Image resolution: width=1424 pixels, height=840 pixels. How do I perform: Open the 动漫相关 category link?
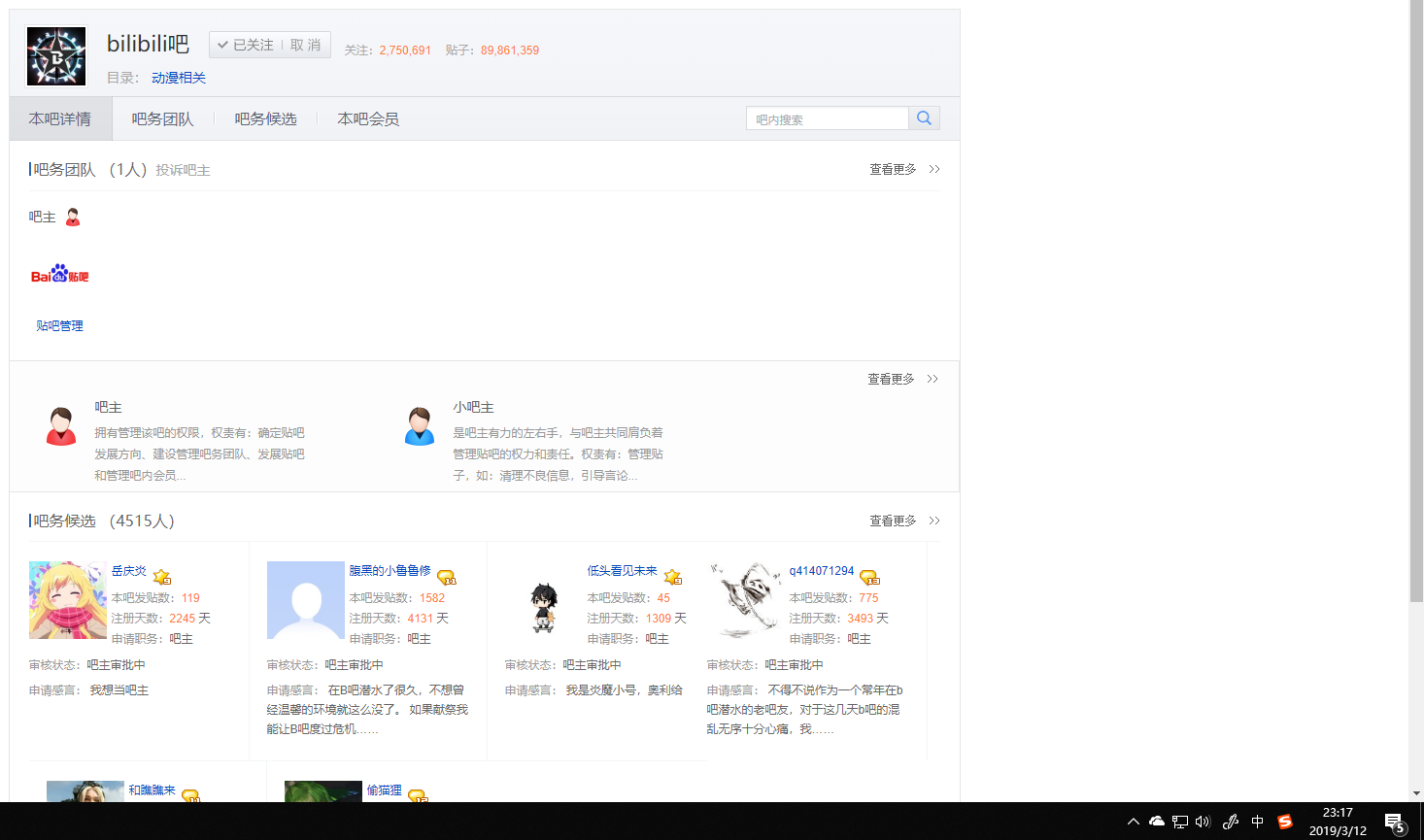click(179, 78)
